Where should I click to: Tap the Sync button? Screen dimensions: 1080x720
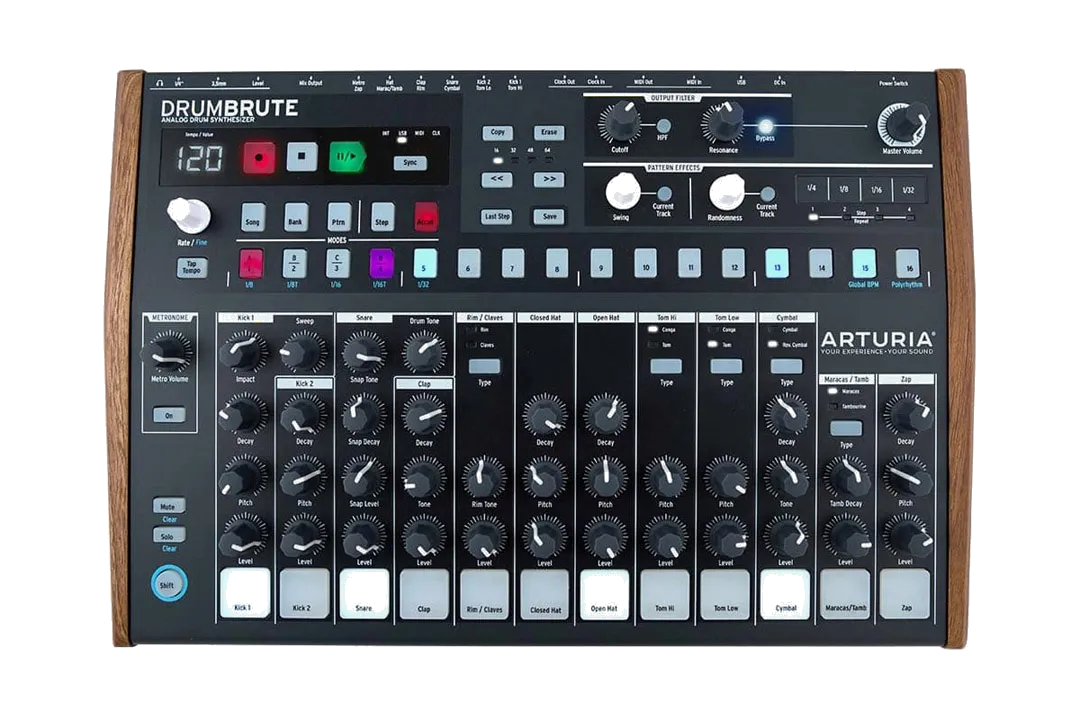[x=410, y=163]
